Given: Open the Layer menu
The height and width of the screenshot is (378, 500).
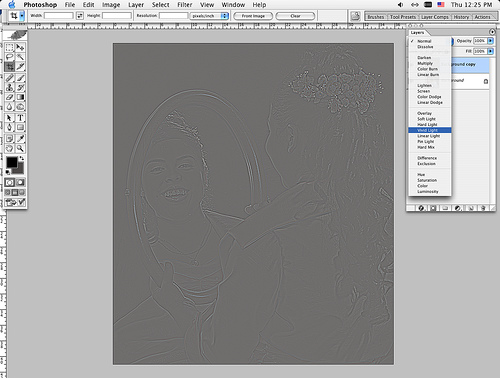Looking at the screenshot, I should point(136,5).
